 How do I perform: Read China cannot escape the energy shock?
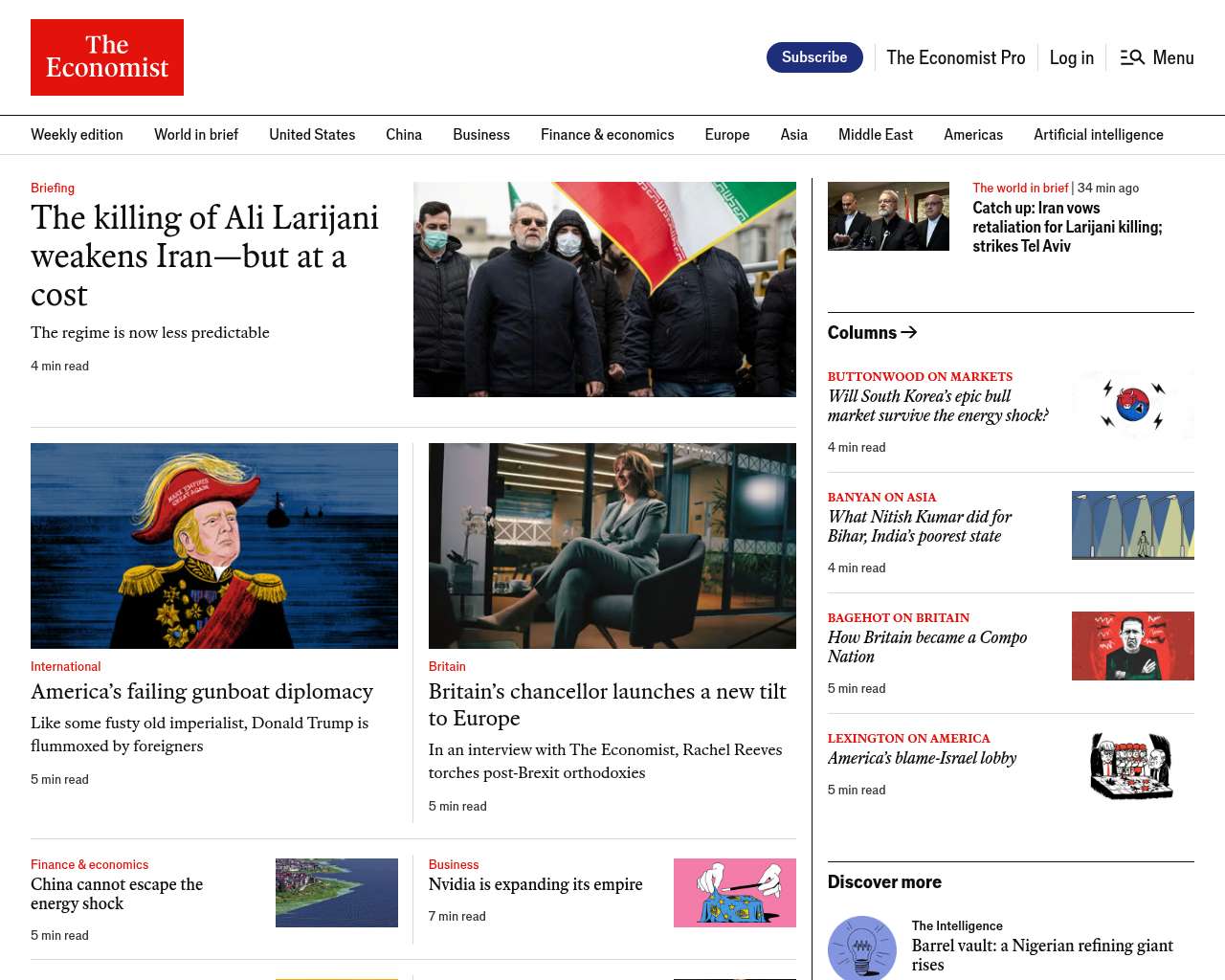[x=117, y=894]
